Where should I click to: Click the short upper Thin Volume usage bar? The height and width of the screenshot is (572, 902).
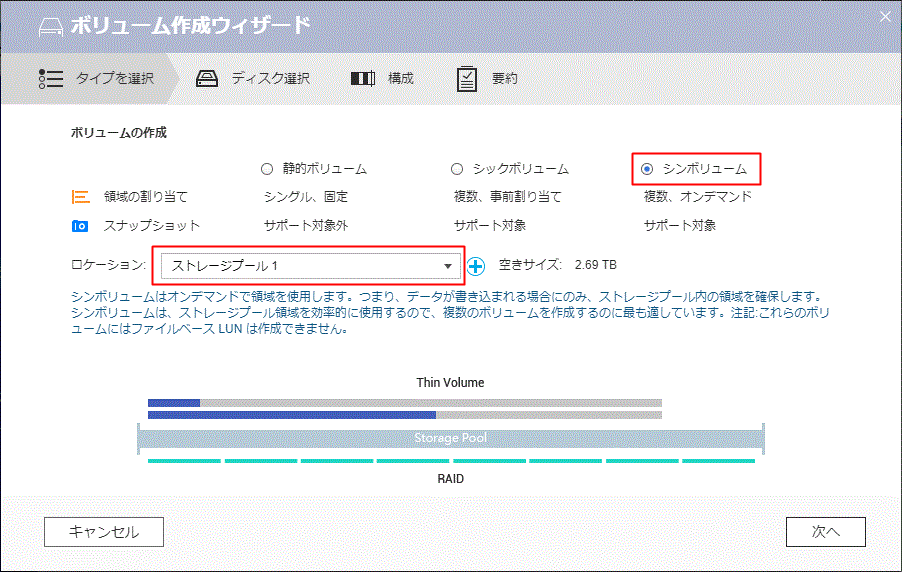pos(174,403)
